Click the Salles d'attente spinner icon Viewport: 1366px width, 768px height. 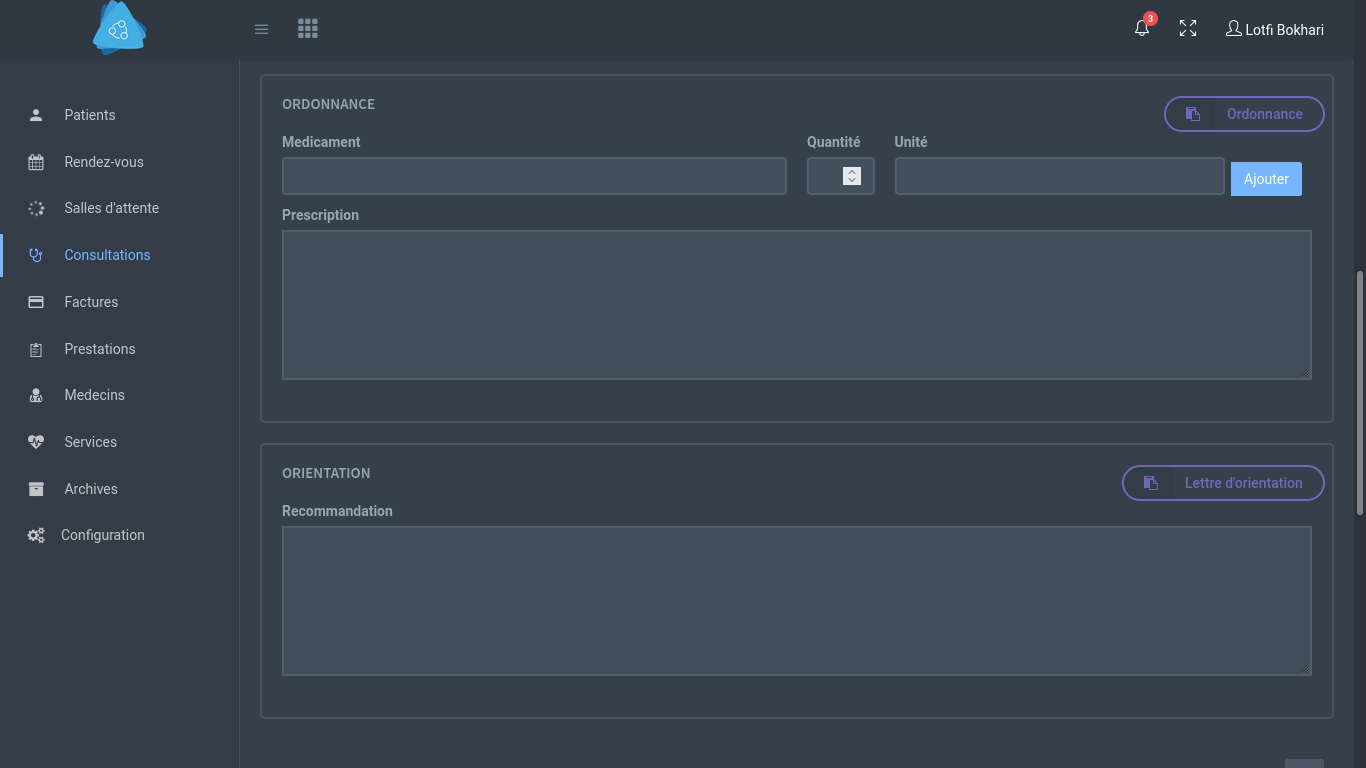coord(36,208)
